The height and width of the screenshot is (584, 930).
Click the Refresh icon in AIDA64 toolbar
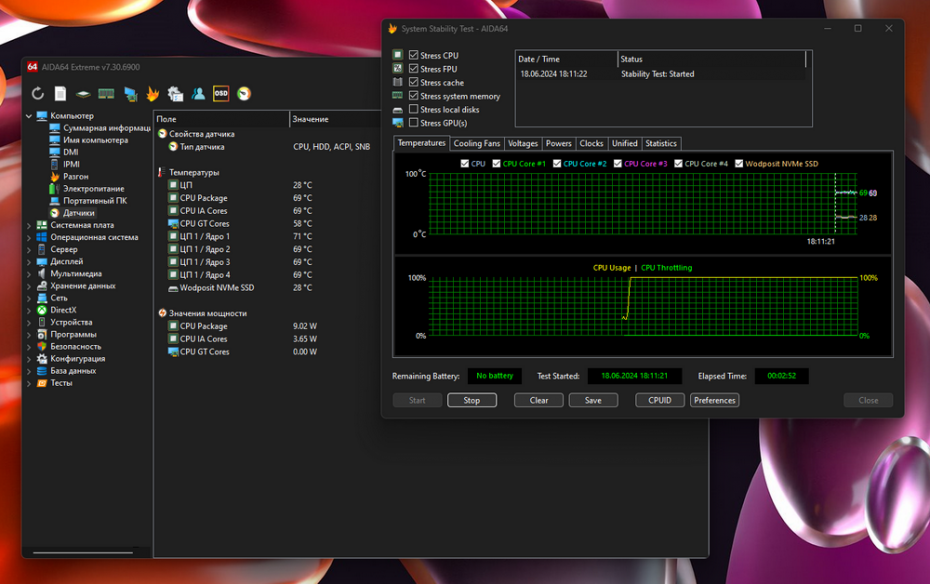point(38,94)
